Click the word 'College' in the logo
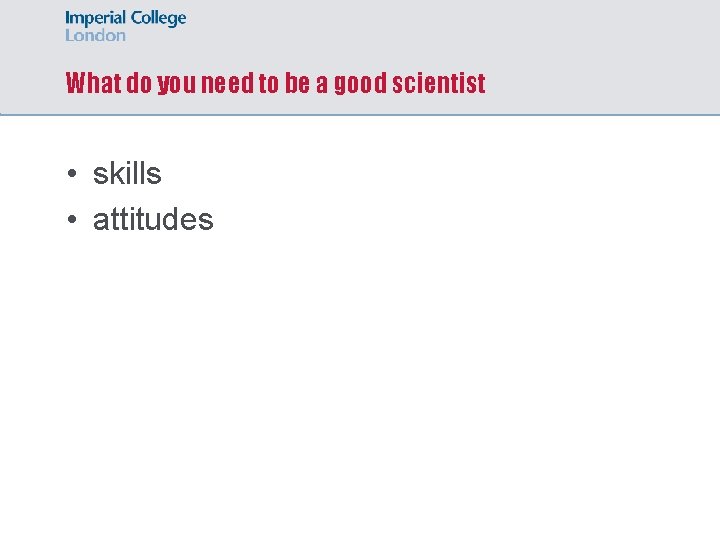The image size is (720, 540). pos(158,19)
